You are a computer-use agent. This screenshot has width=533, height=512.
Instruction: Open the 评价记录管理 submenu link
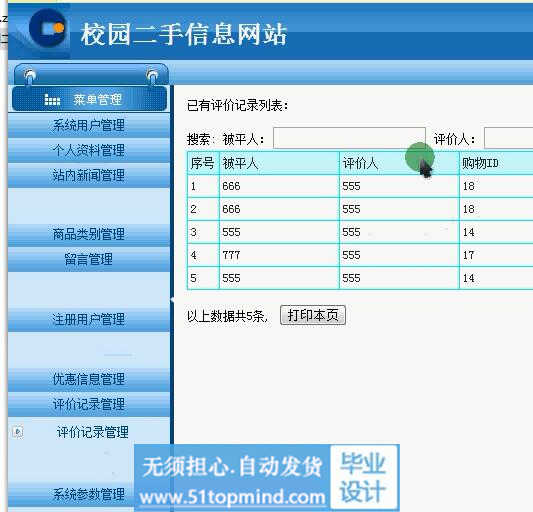[x=93, y=432]
